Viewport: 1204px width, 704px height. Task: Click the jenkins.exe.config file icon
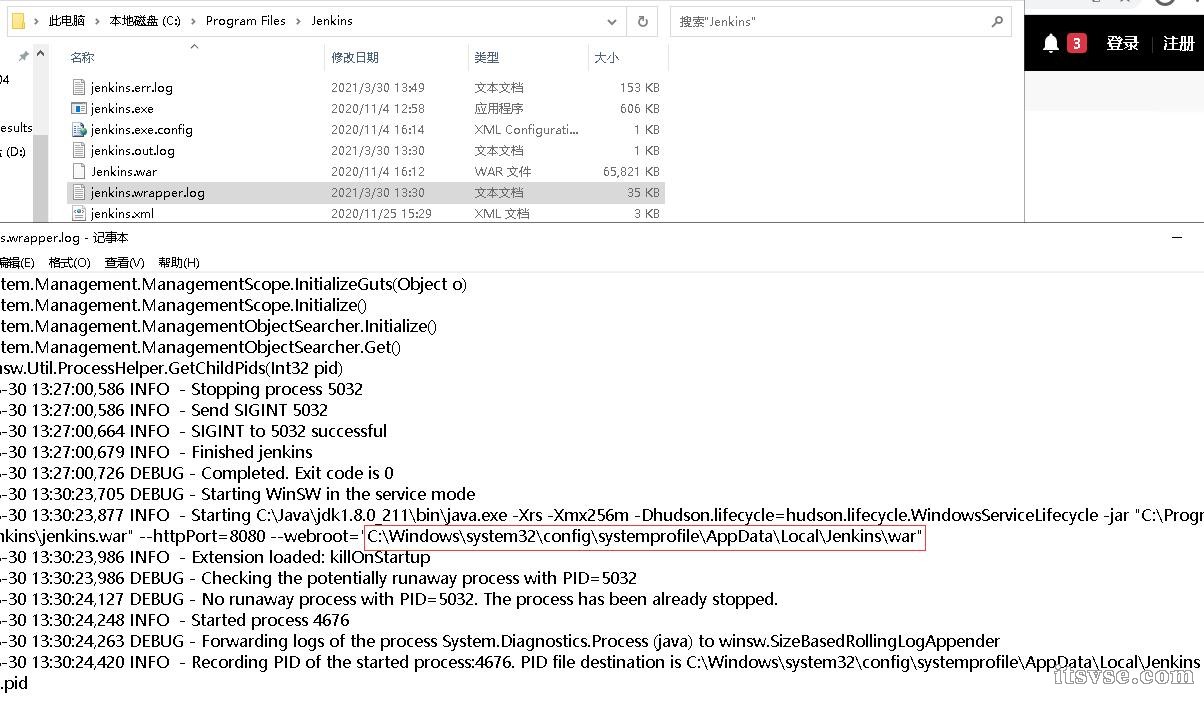coord(79,129)
